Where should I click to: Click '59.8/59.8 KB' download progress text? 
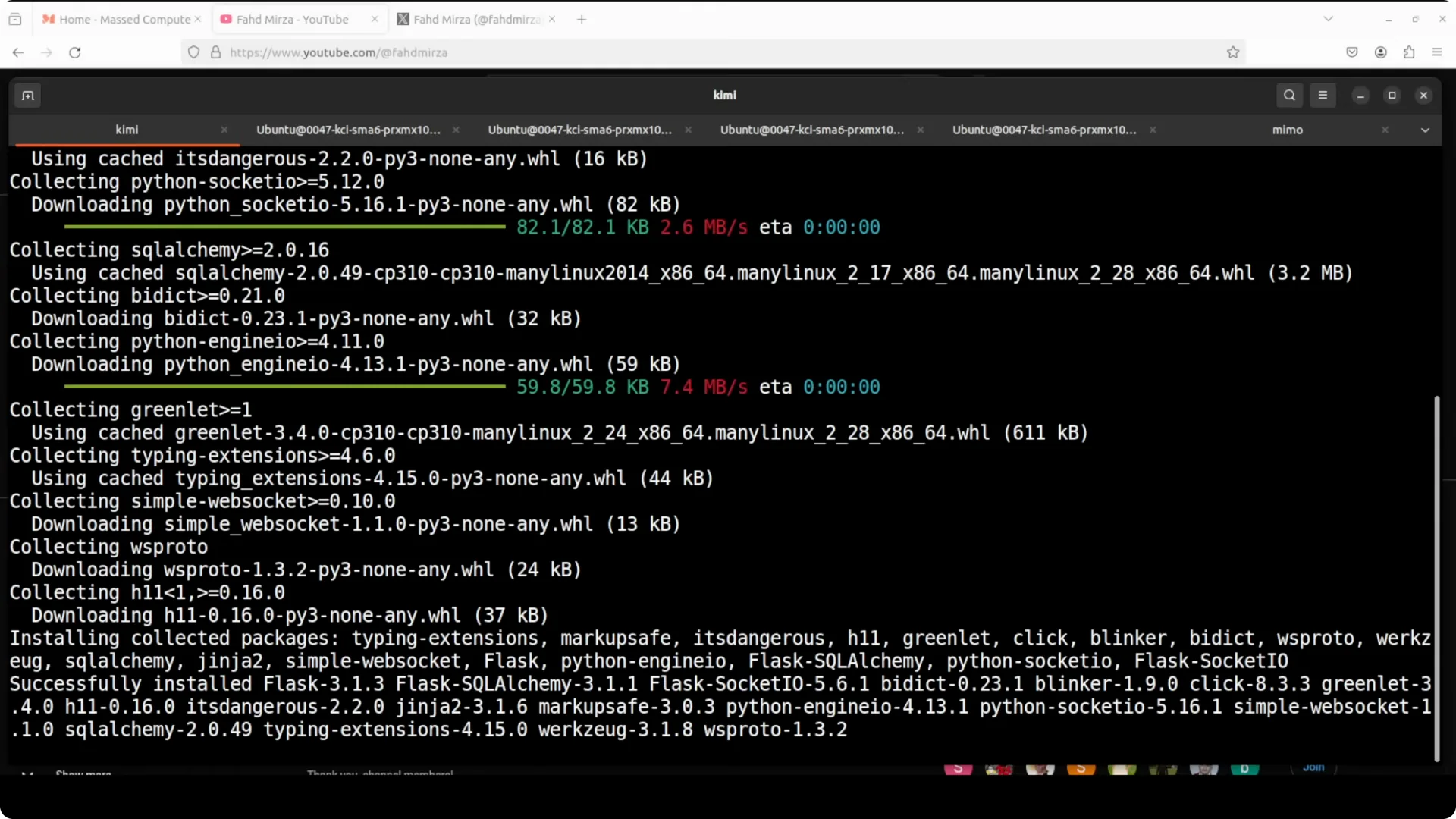coord(582,388)
